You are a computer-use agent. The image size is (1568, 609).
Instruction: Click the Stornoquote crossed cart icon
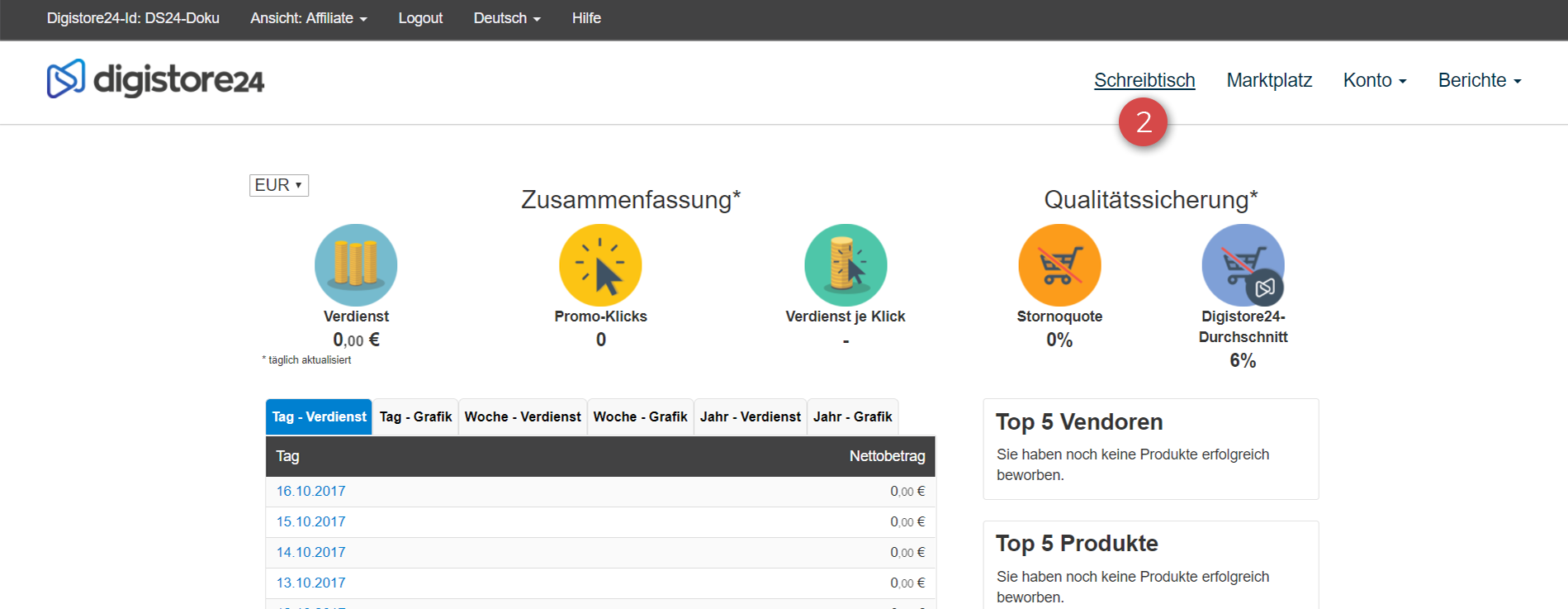[1059, 265]
